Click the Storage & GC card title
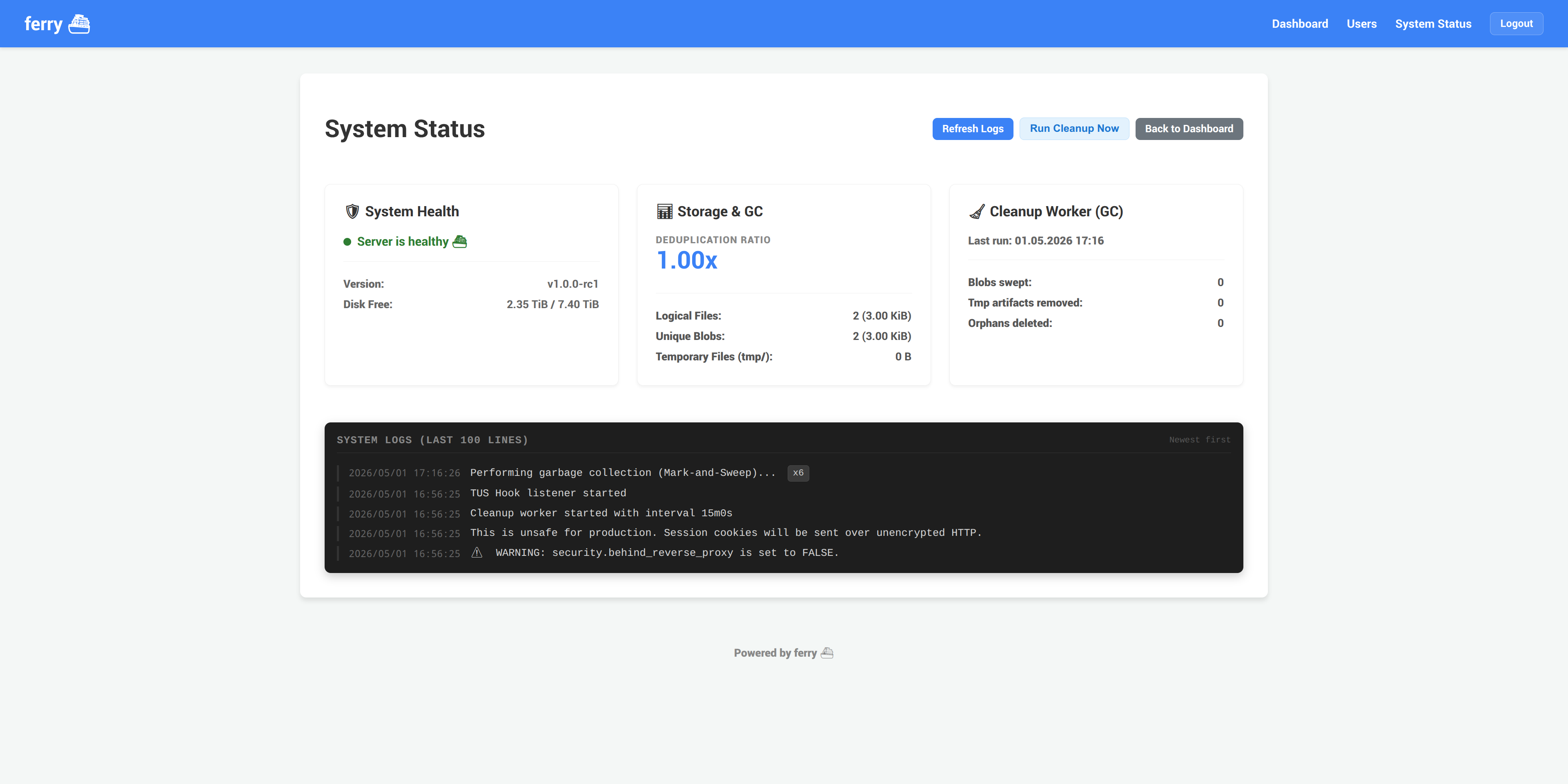The image size is (1568, 784). (719, 212)
